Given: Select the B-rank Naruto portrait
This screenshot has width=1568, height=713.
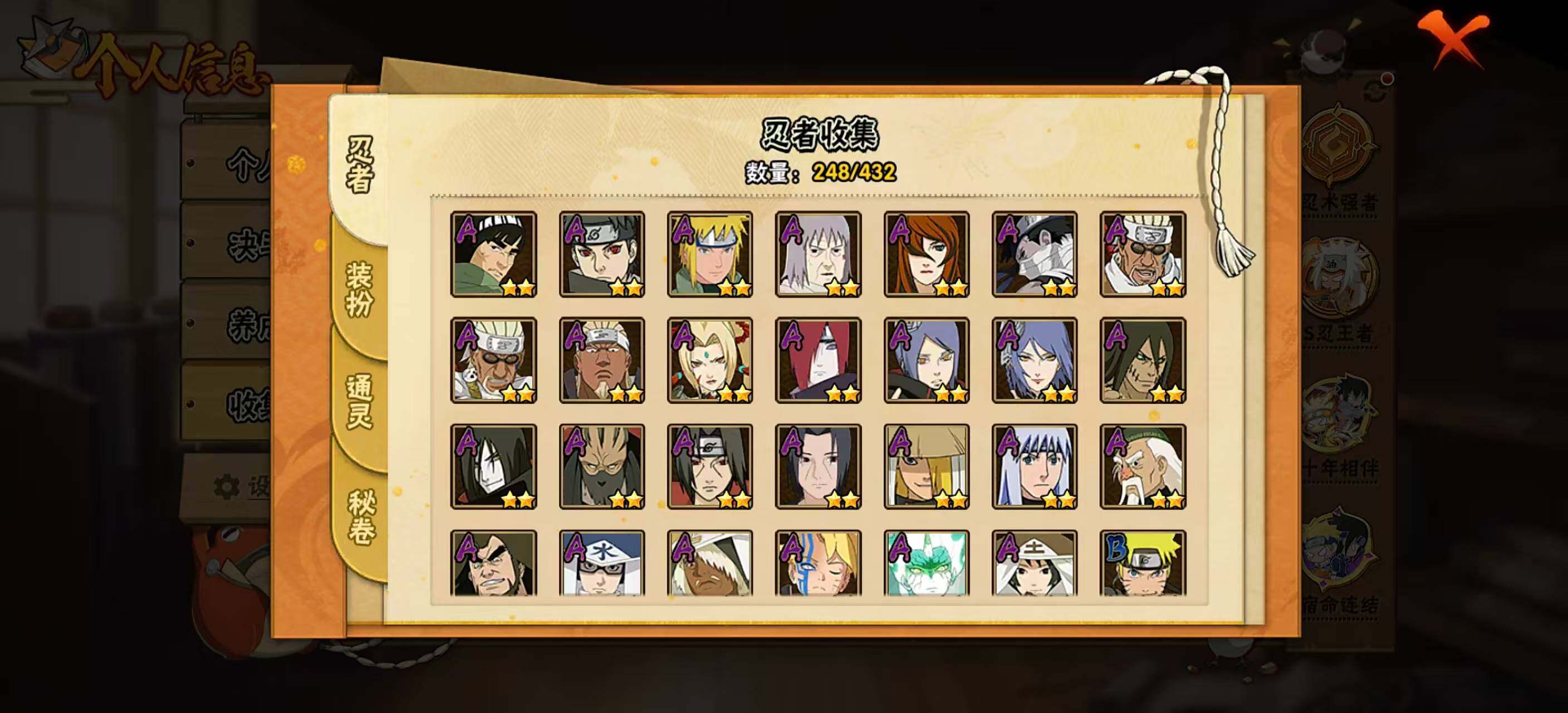Looking at the screenshot, I should 1143,563.
